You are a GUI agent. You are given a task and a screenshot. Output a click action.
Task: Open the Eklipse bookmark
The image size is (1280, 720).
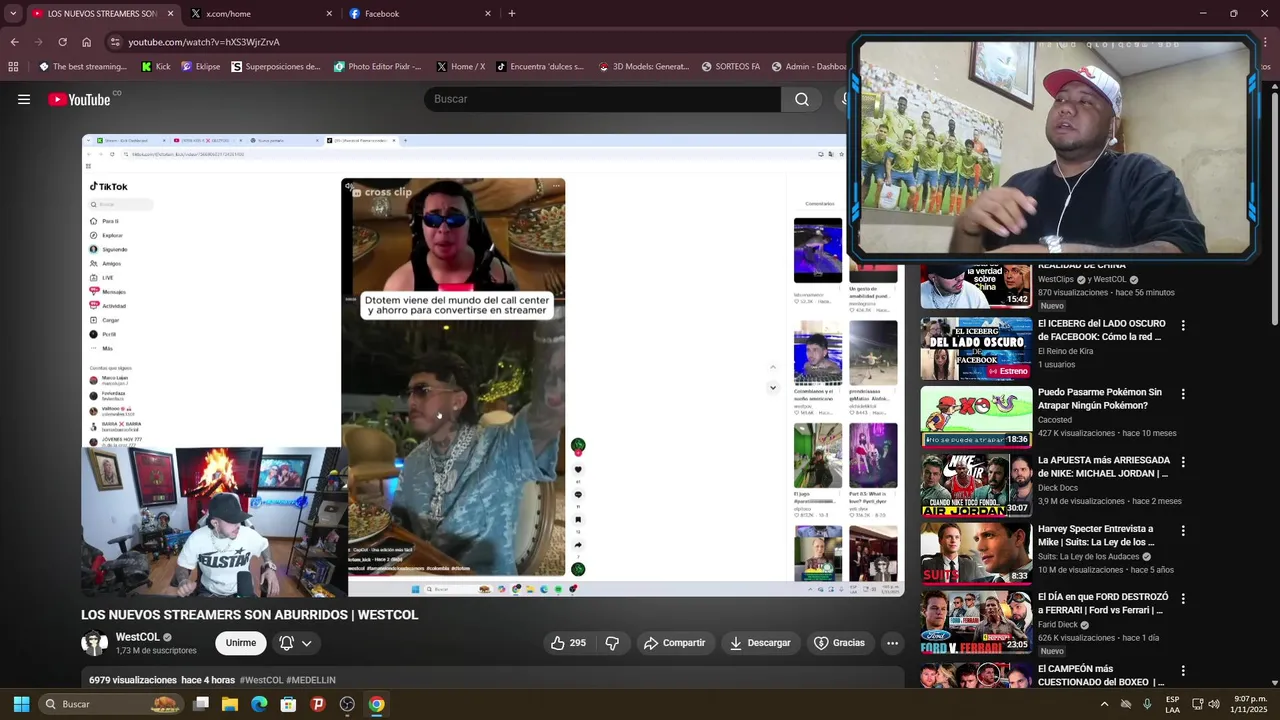pos(201,67)
